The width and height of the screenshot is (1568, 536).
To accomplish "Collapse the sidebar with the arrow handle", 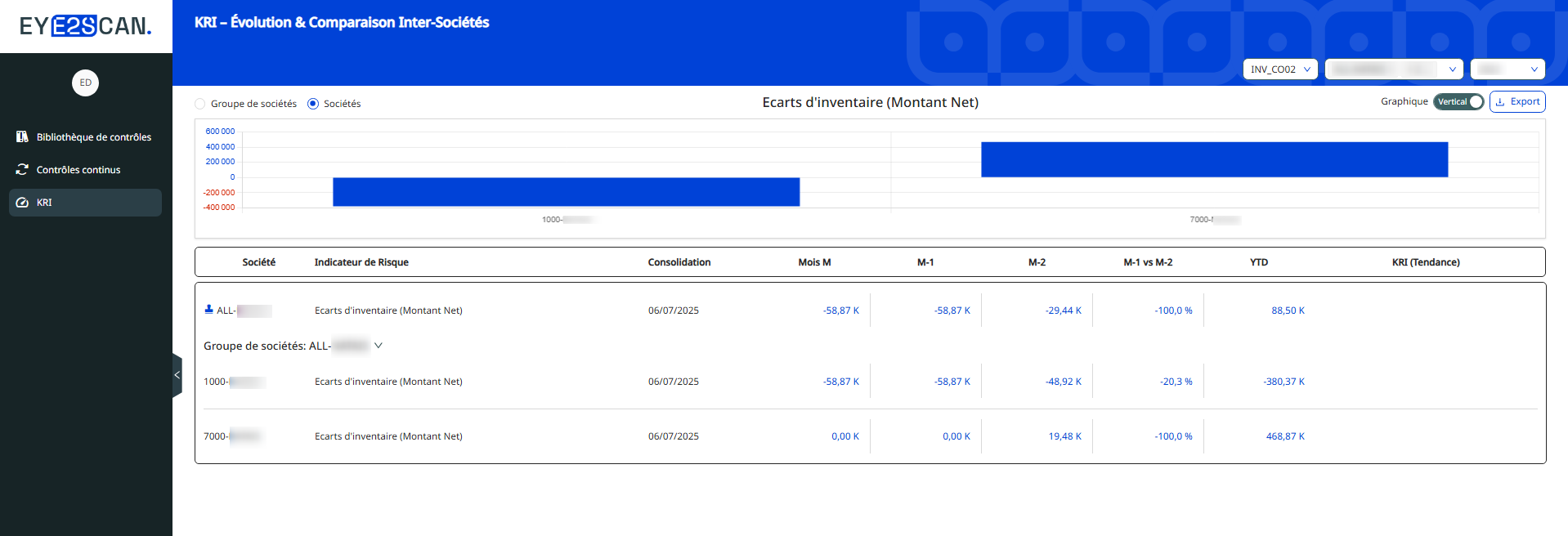I will pyautogui.click(x=177, y=376).
